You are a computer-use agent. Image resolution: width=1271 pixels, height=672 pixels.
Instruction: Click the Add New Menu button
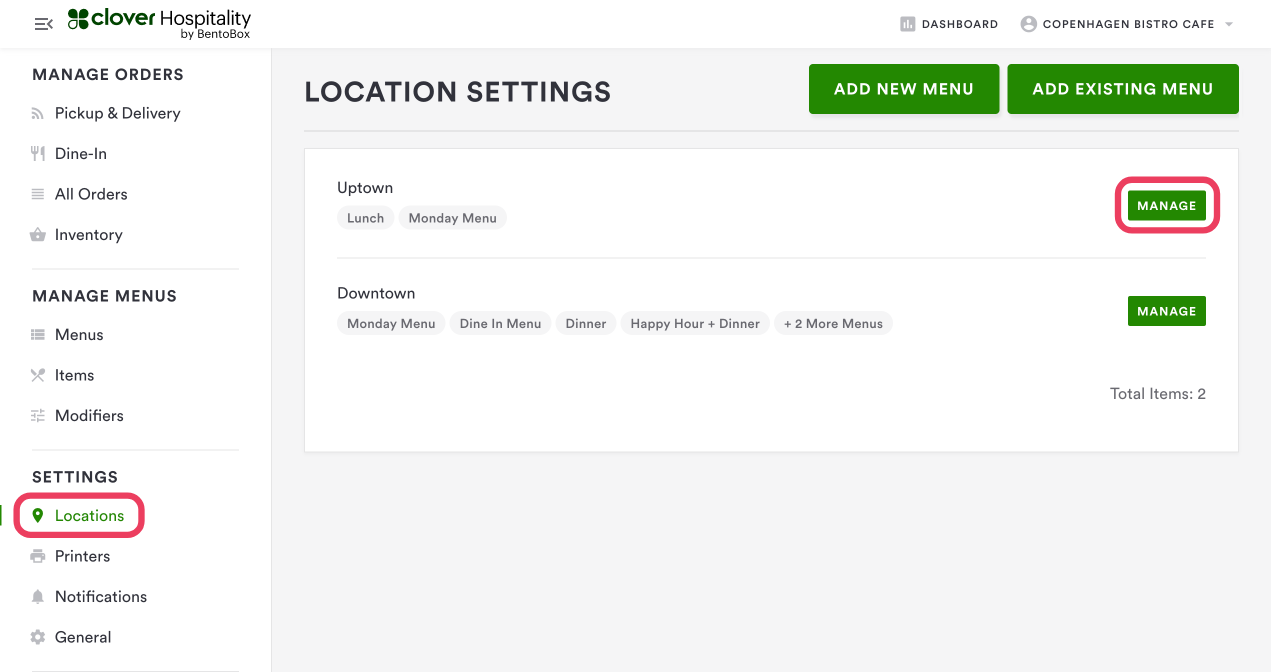click(903, 89)
